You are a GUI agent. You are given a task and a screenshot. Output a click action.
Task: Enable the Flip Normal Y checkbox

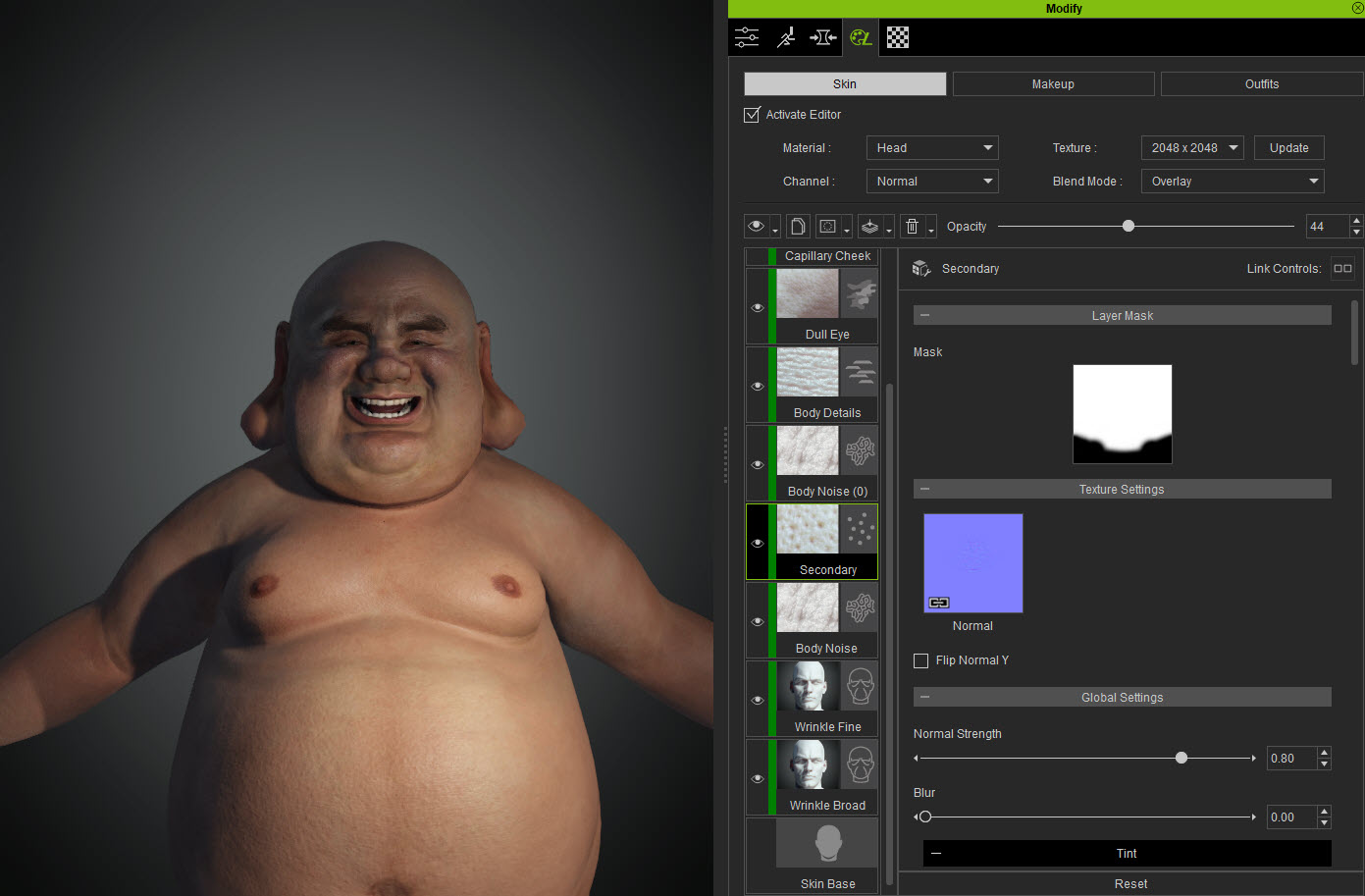tap(920, 660)
